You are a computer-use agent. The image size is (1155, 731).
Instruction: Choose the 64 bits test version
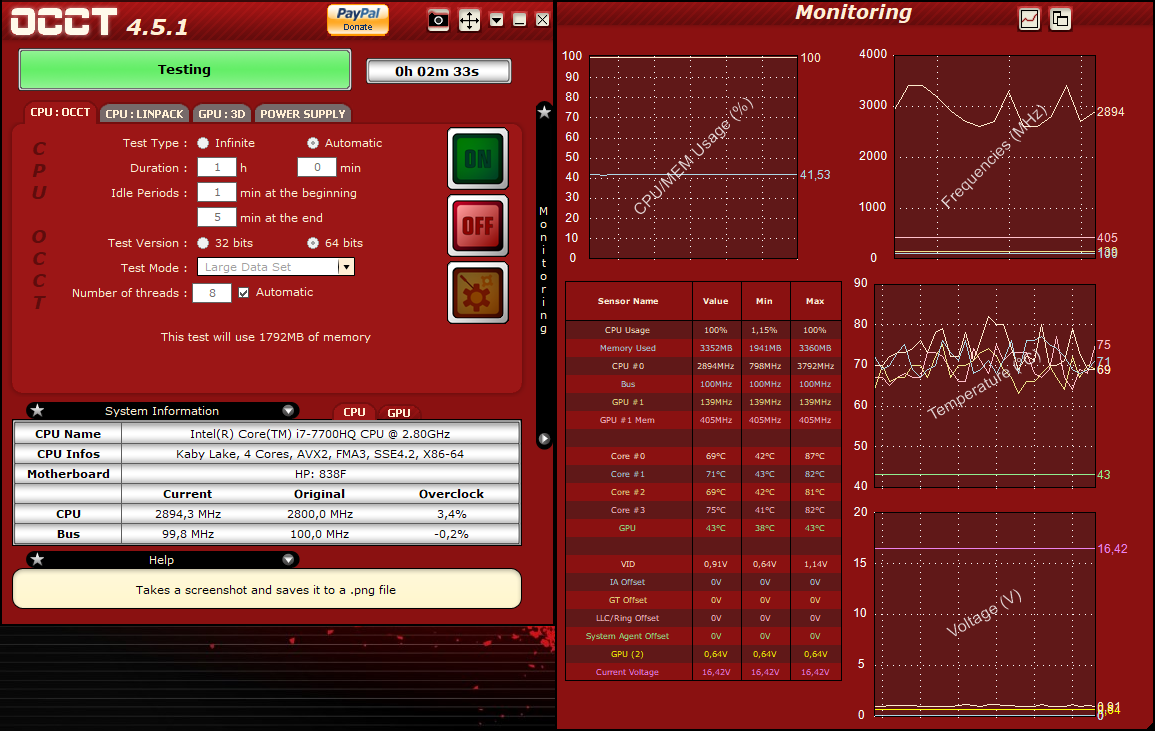[313, 242]
